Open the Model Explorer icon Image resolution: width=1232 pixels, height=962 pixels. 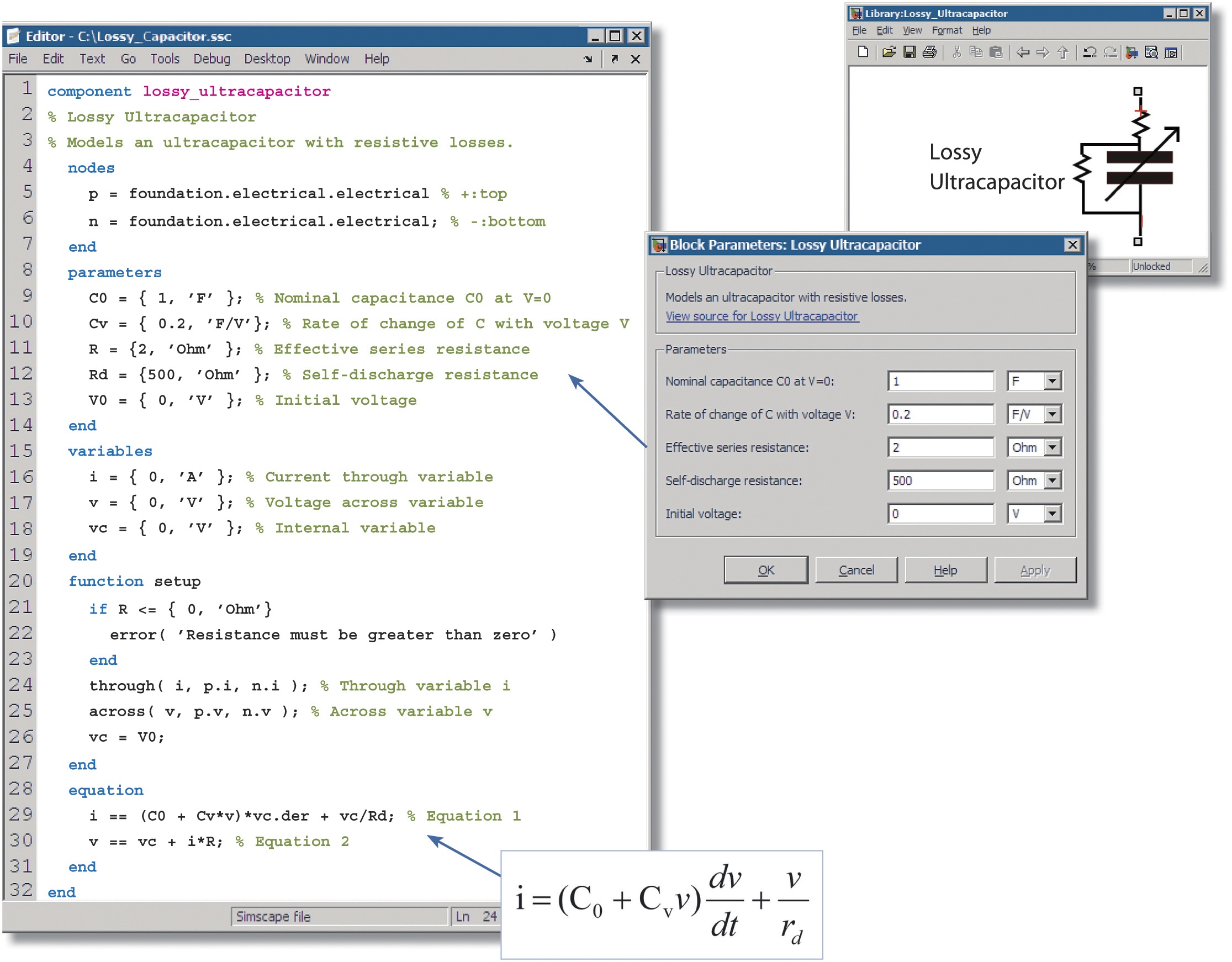click(1151, 52)
